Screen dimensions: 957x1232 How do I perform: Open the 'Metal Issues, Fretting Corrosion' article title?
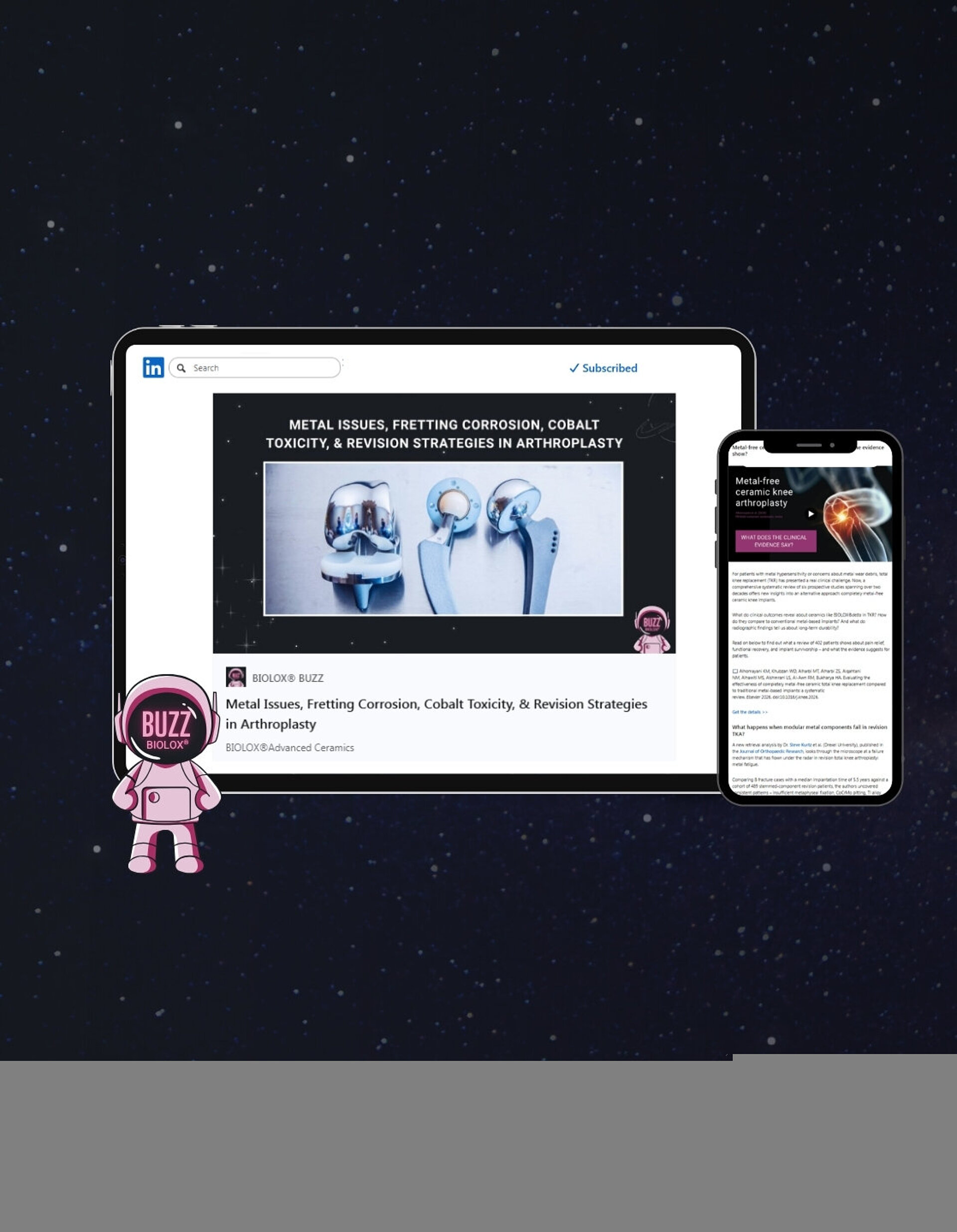(x=436, y=713)
